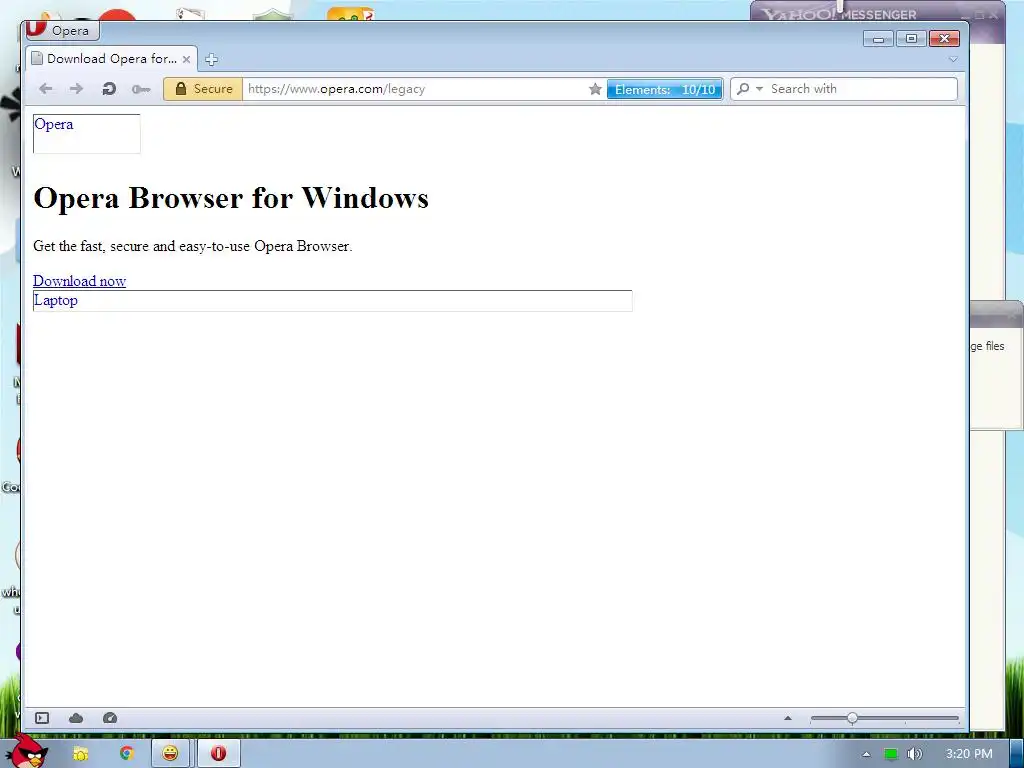This screenshot has width=1024, height=768.
Task: Reload the page with the refresh icon
Action: 109,89
